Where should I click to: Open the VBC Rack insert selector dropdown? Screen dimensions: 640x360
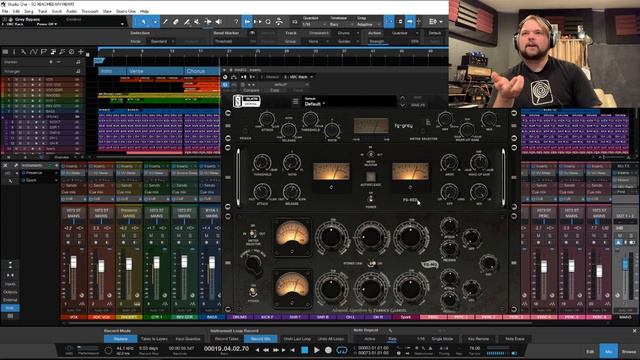pos(298,77)
